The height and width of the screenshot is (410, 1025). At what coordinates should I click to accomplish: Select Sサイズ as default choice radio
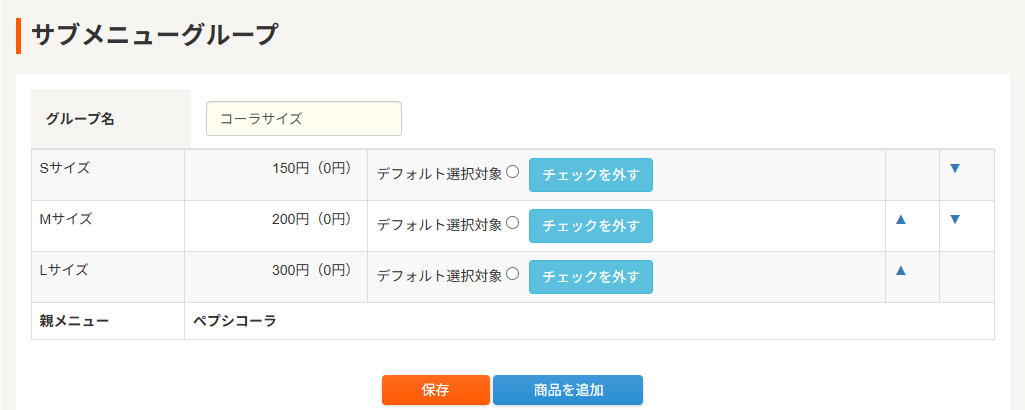(513, 171)
